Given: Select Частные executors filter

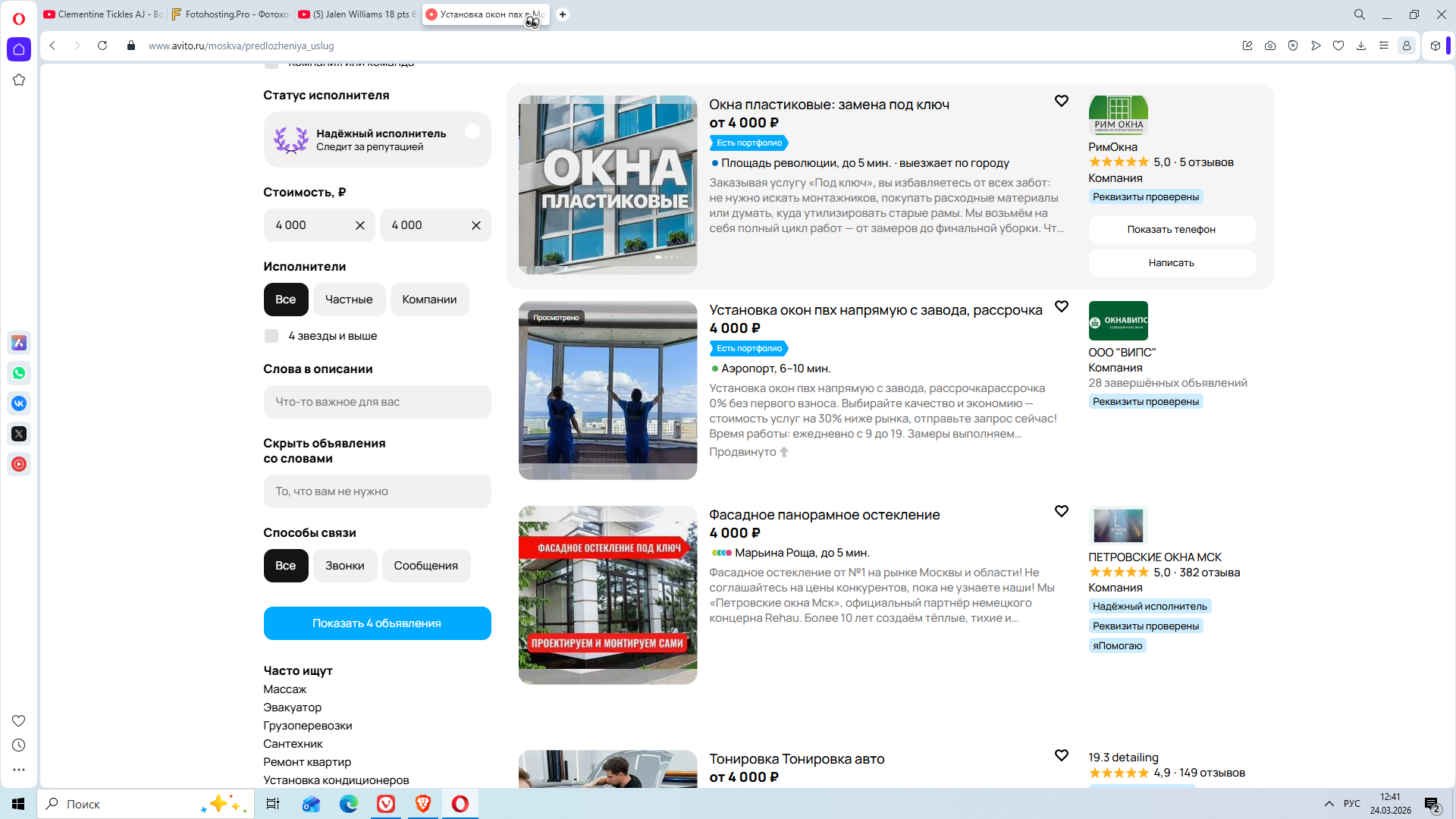Looking at the screenshot, I should [349, 300].
